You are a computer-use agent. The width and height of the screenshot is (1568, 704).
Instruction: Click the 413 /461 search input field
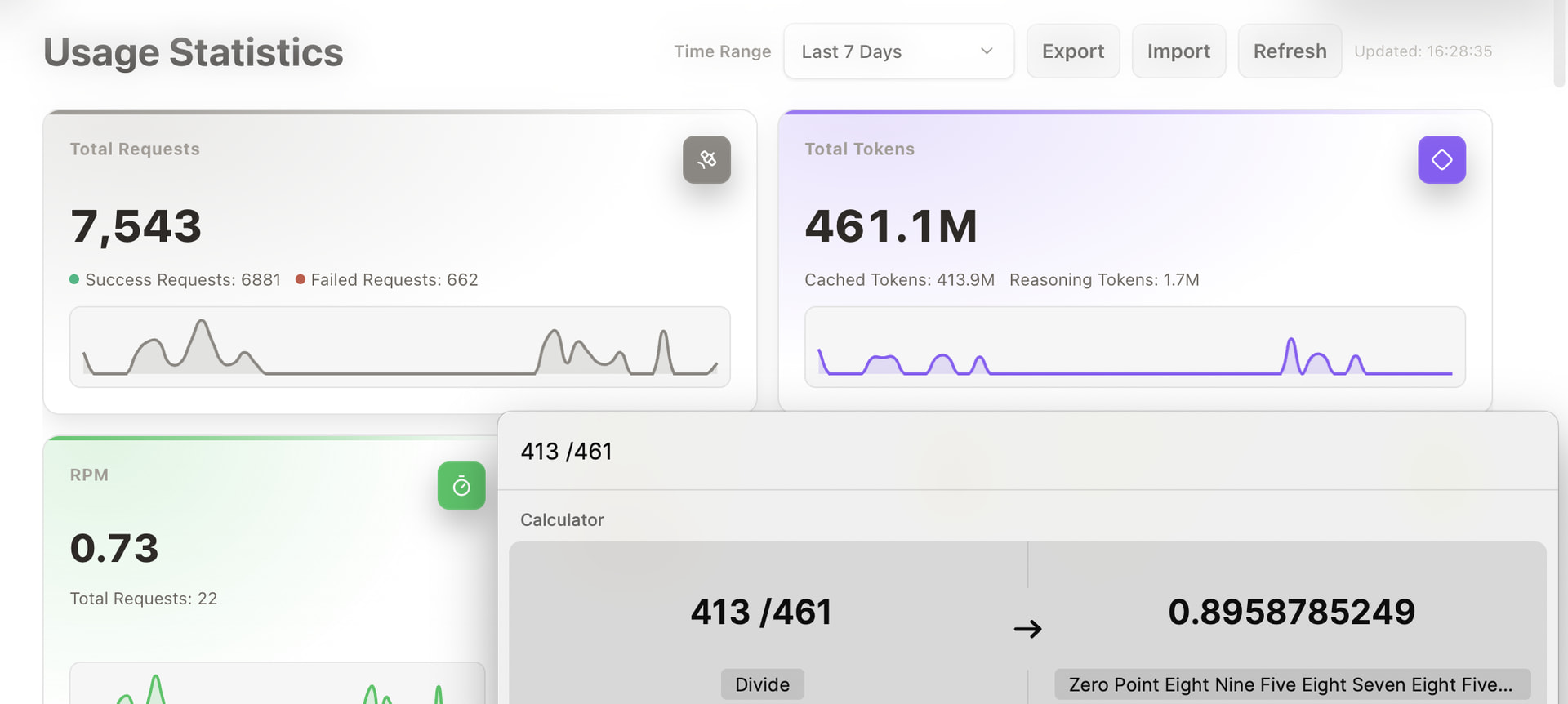point(1027,451)
